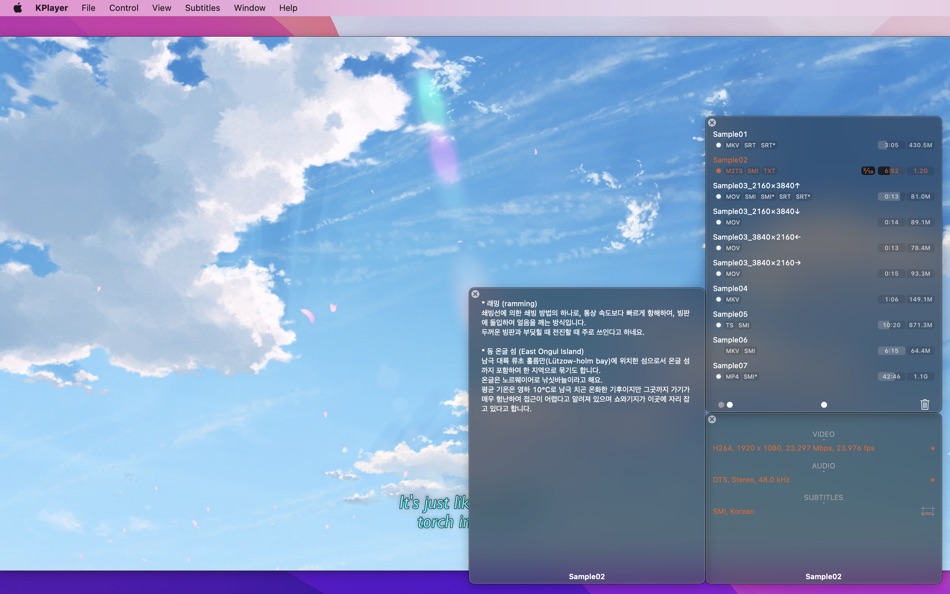Screen dimensions: 950x594
Task: Click the gray dot at playlist panel bottom
Action: point(721,405)
